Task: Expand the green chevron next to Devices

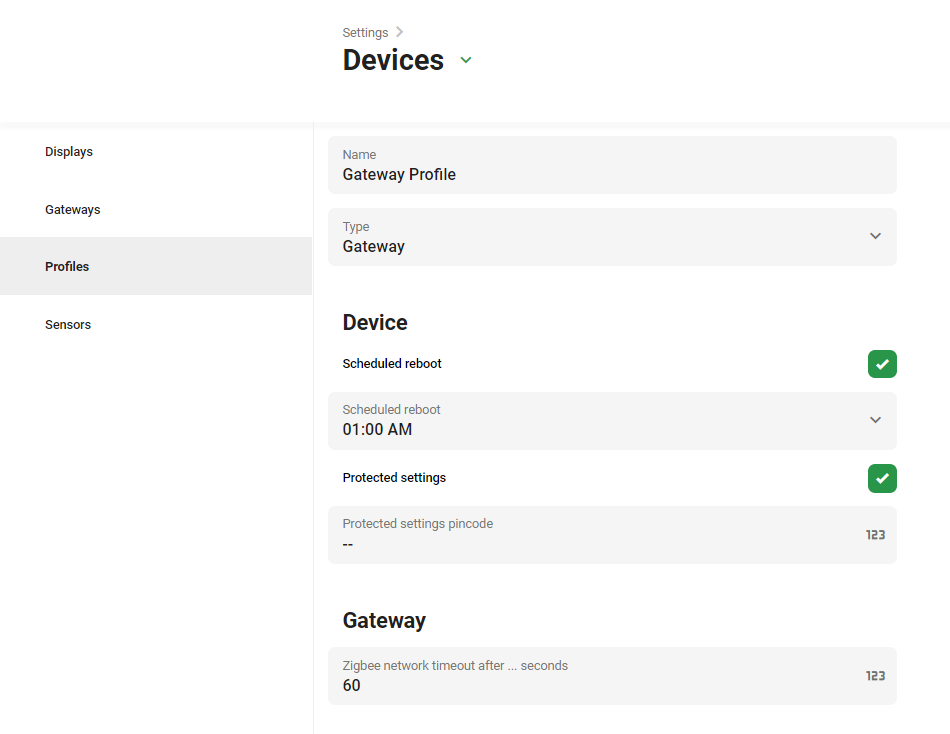Action: [466, 60]
